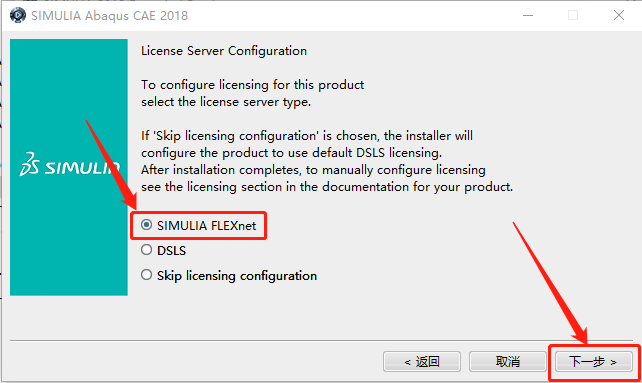Close the SIMULIA Abaqus CAE 2018 installer
642x383 pixels.
619,16
